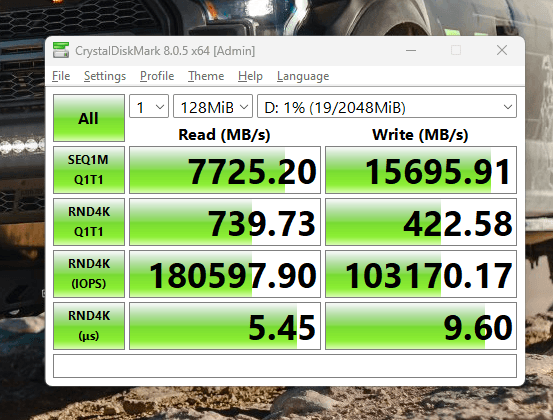Close the CrystalDiskMark window

[502, 50]
